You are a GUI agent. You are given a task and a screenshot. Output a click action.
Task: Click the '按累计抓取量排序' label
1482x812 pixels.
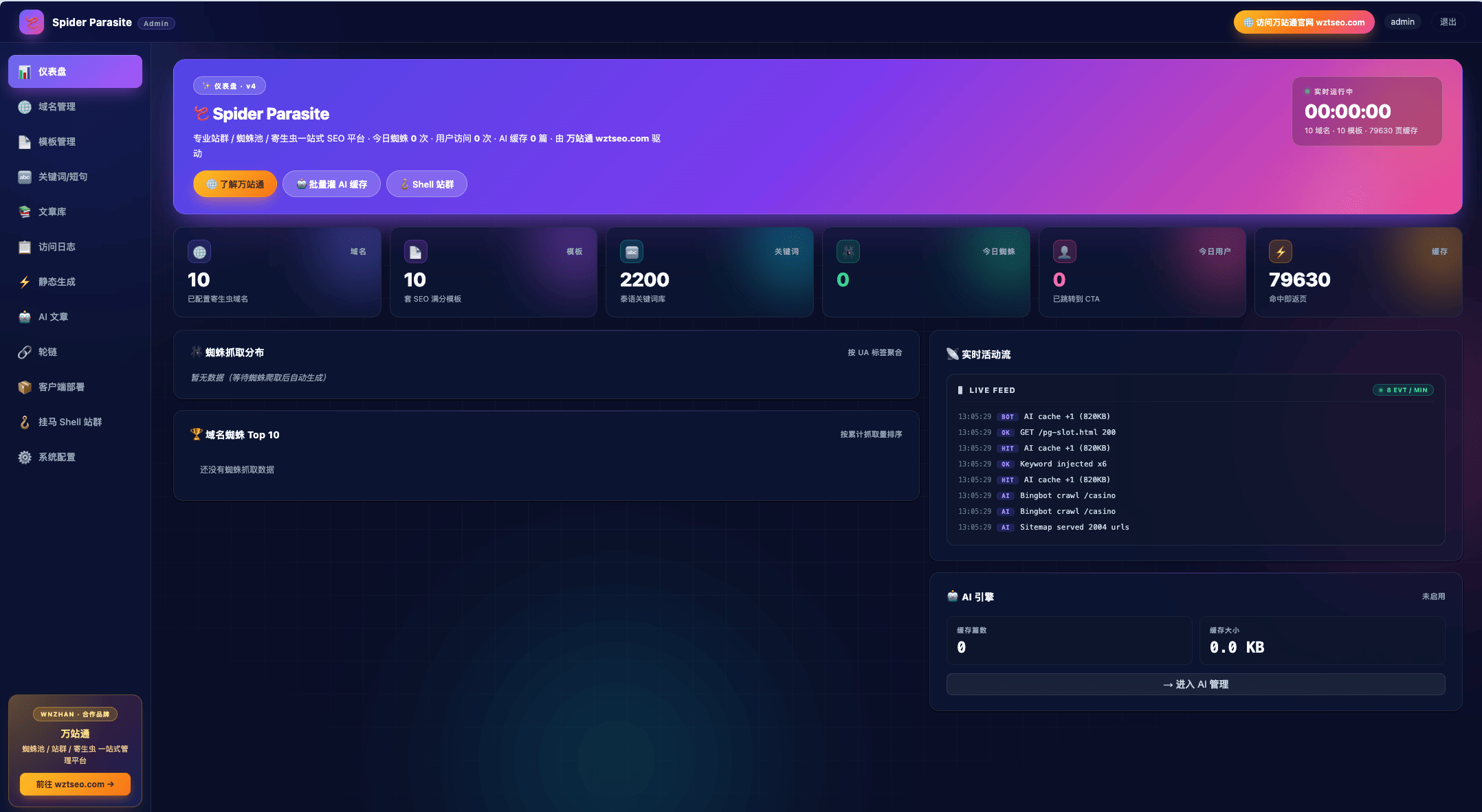[x=871, y=434]
